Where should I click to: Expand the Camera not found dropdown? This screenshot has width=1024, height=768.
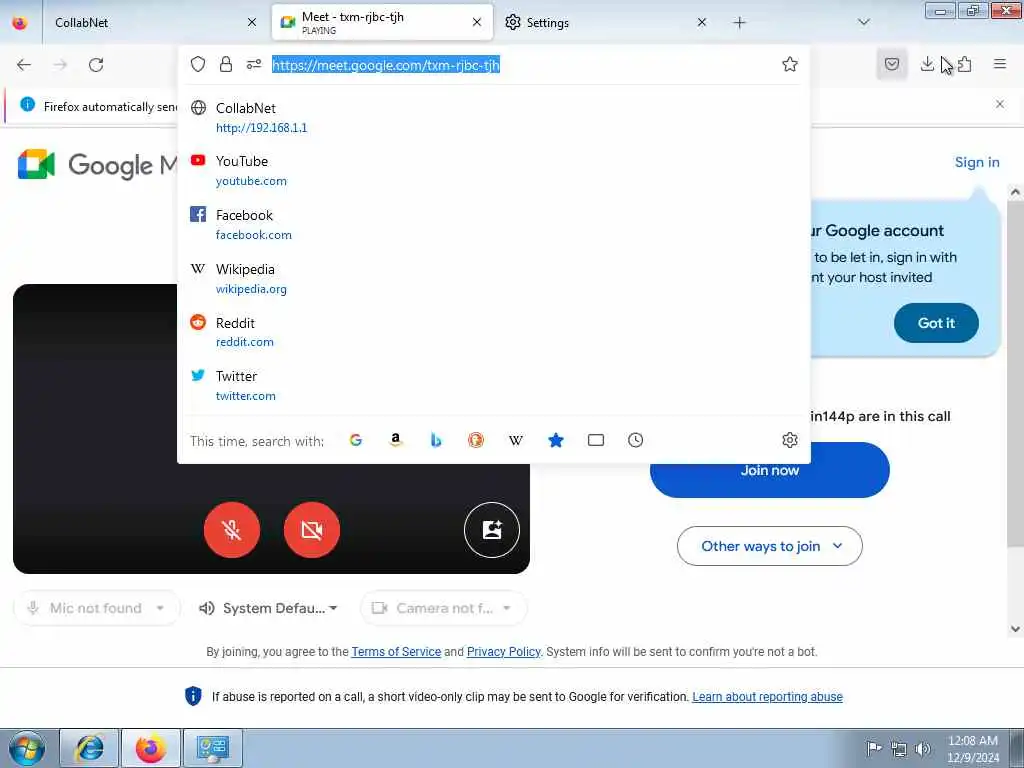click(443, 608)
